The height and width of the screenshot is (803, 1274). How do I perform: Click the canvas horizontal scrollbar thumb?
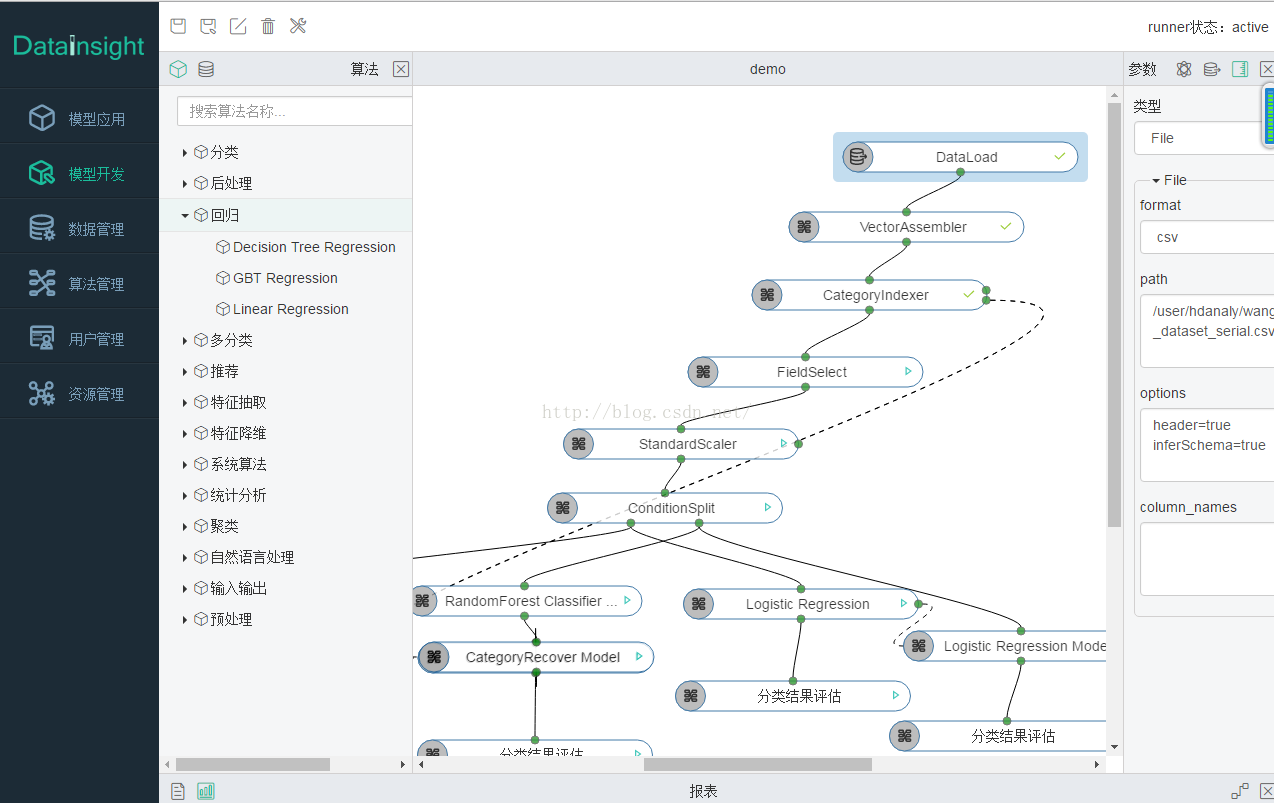[x=757, y=764]
